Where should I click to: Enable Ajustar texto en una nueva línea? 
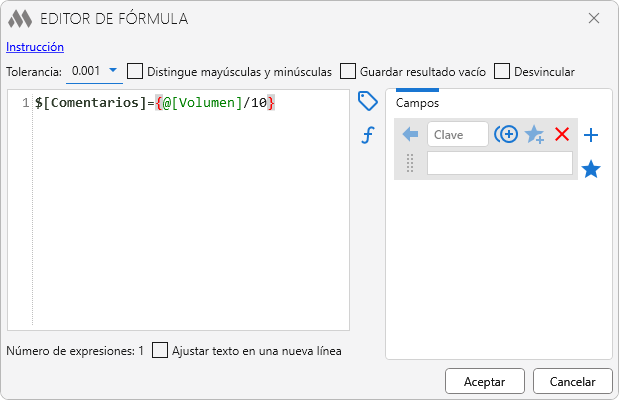pyautogui.click(x=160, y=351)
